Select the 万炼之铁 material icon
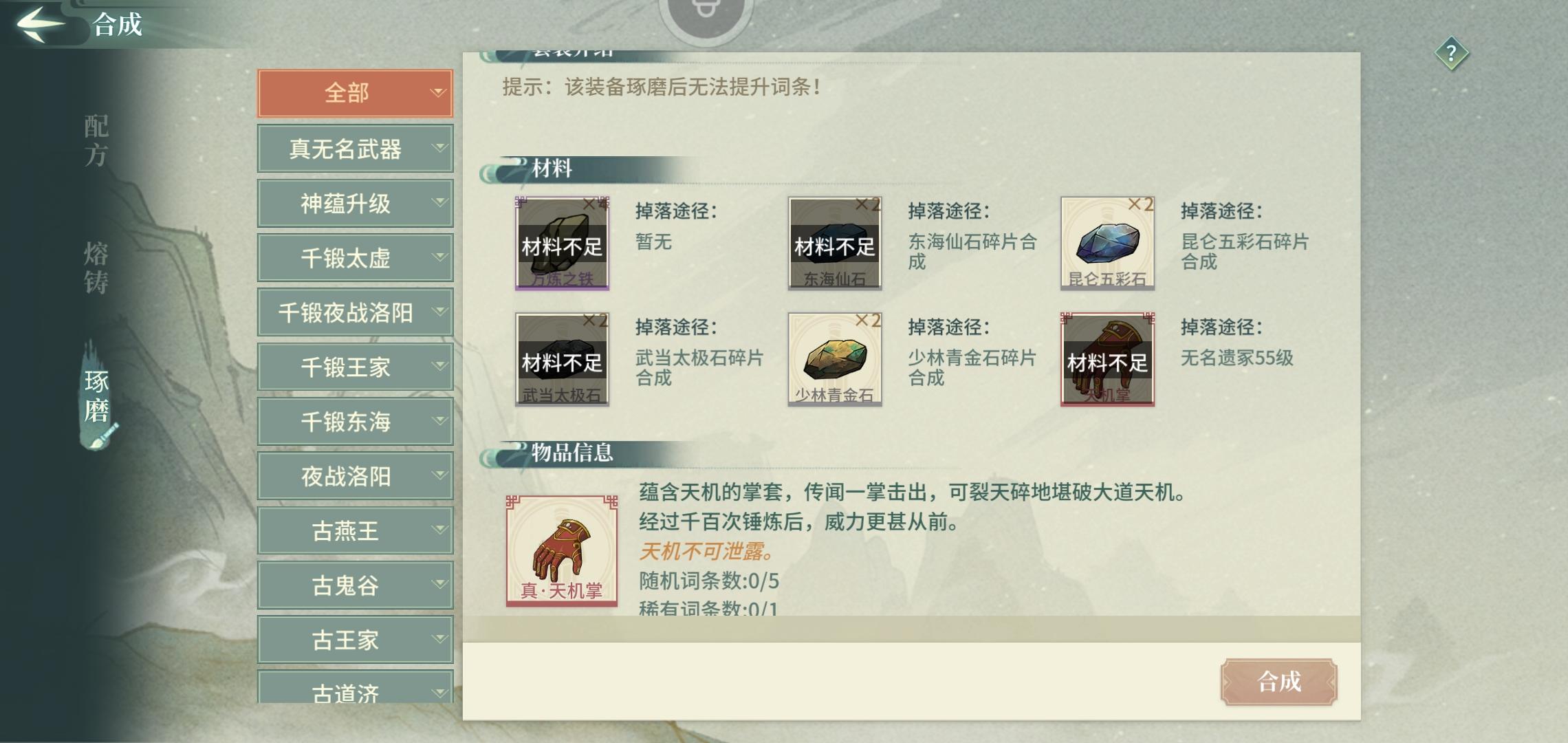This screenshot has width=1568, height=743. coord(562,243)
